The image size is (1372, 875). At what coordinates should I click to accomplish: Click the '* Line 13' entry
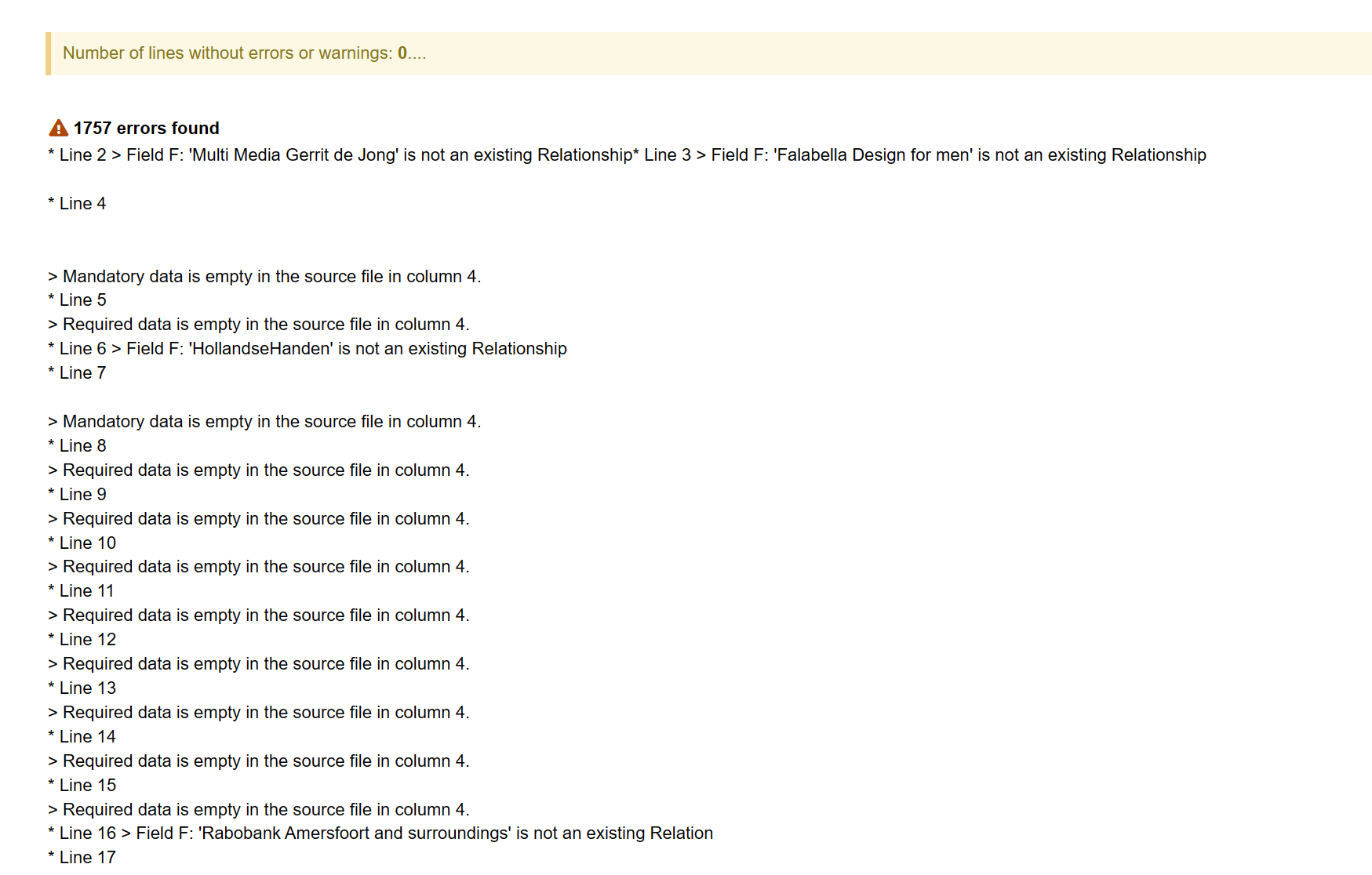click(82, 688)
